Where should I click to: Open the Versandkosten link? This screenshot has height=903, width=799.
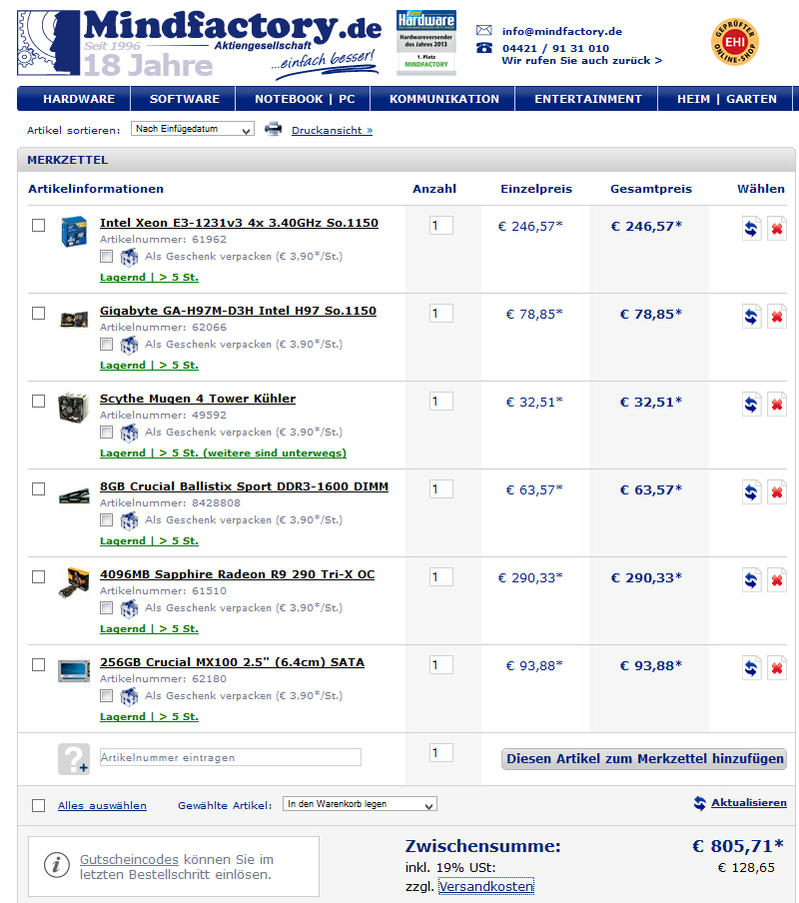[486, 886]
